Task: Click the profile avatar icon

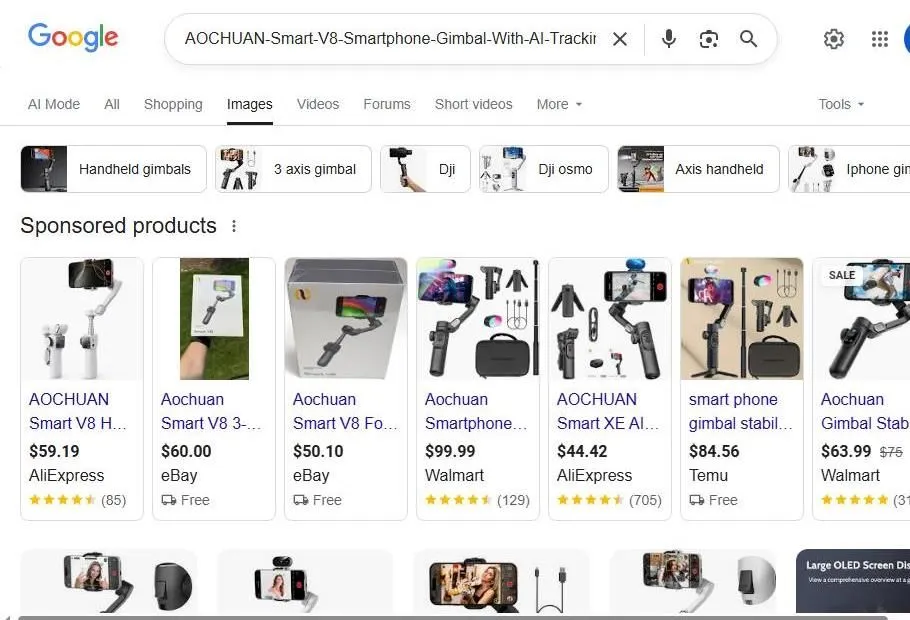Action: click(906, 39)
